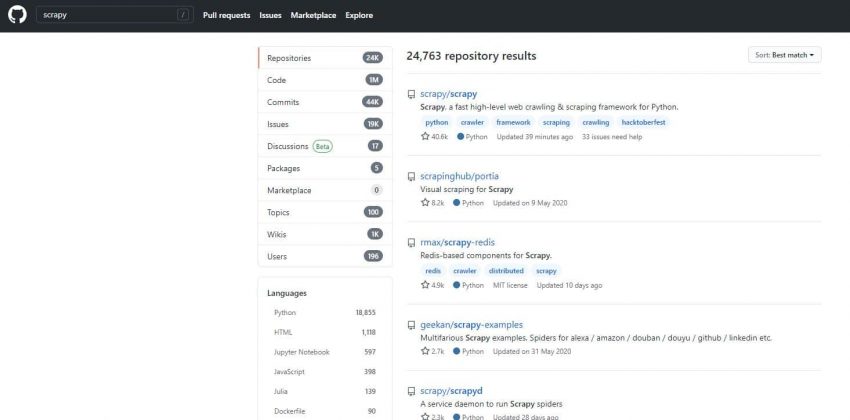Open the crawling topic tag
The width and height of the screenshot is (850, 420).
click(596, 122)
